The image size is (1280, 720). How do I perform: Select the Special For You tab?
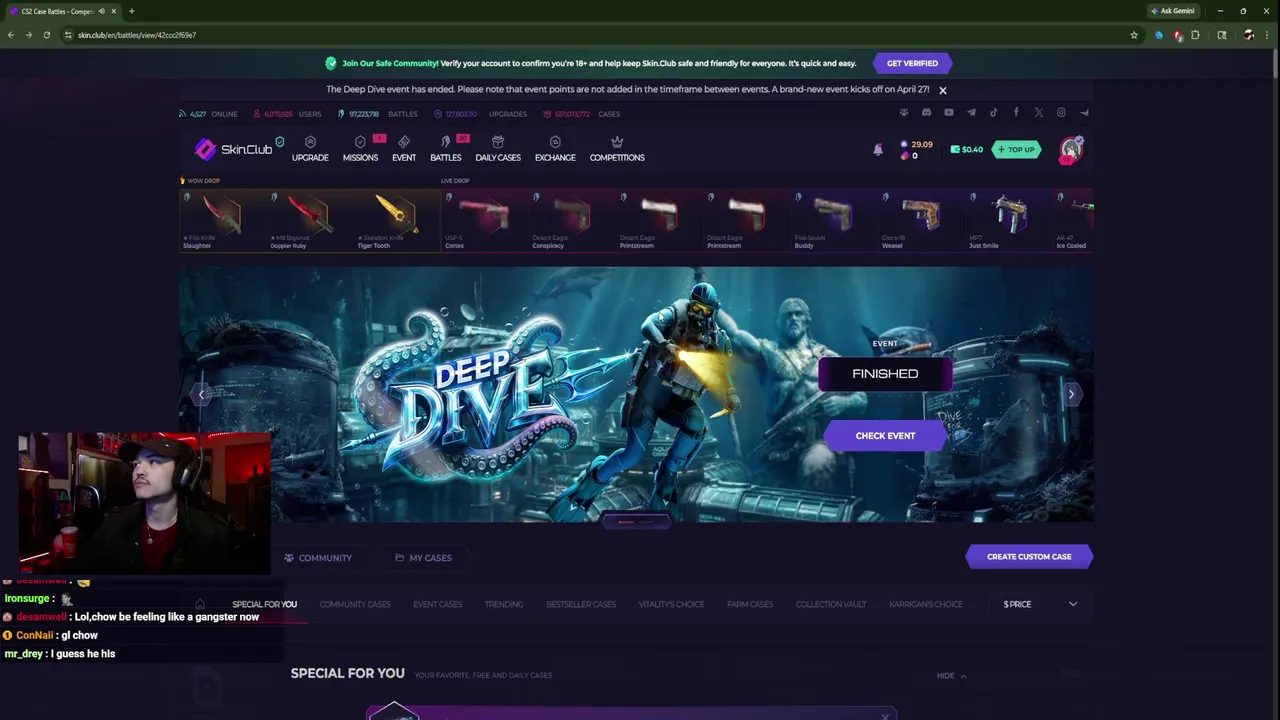pyautogui.click(x=264, y=604)
